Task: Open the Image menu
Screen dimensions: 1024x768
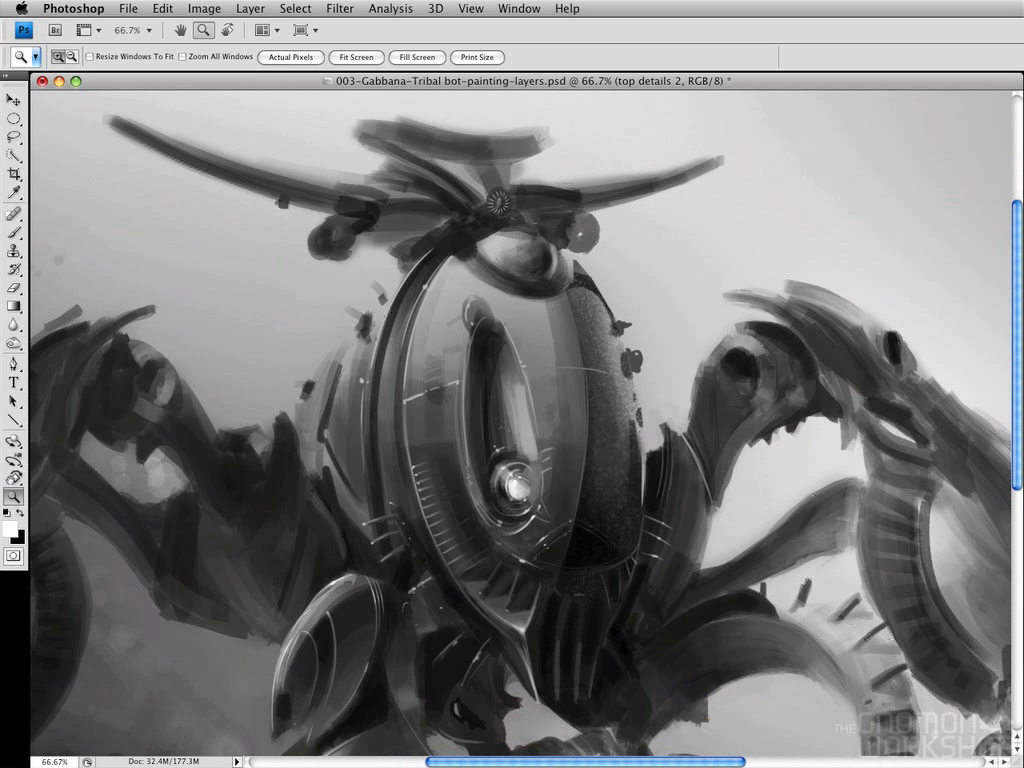Action: tap(204, 8)
